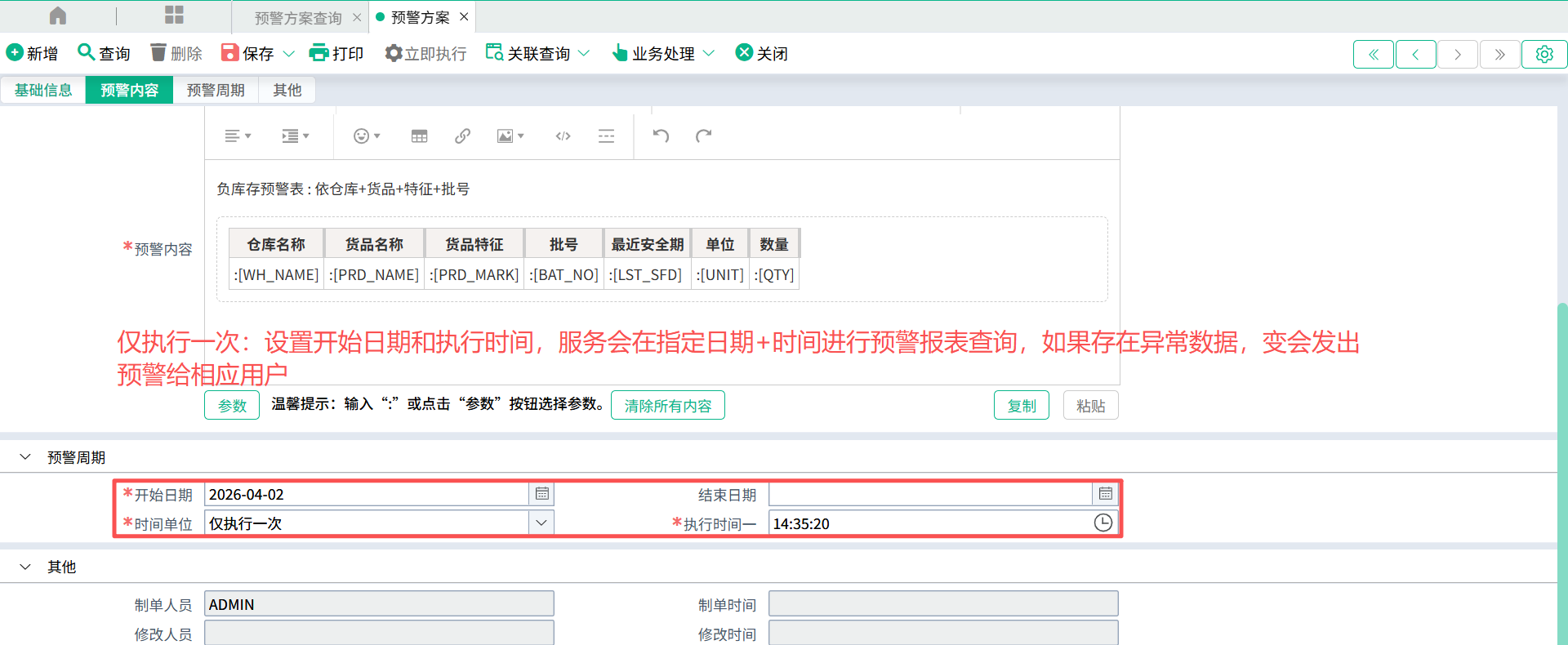
Task: Open the code view icon
Action: pyautogui.click(x=563, y=136)
